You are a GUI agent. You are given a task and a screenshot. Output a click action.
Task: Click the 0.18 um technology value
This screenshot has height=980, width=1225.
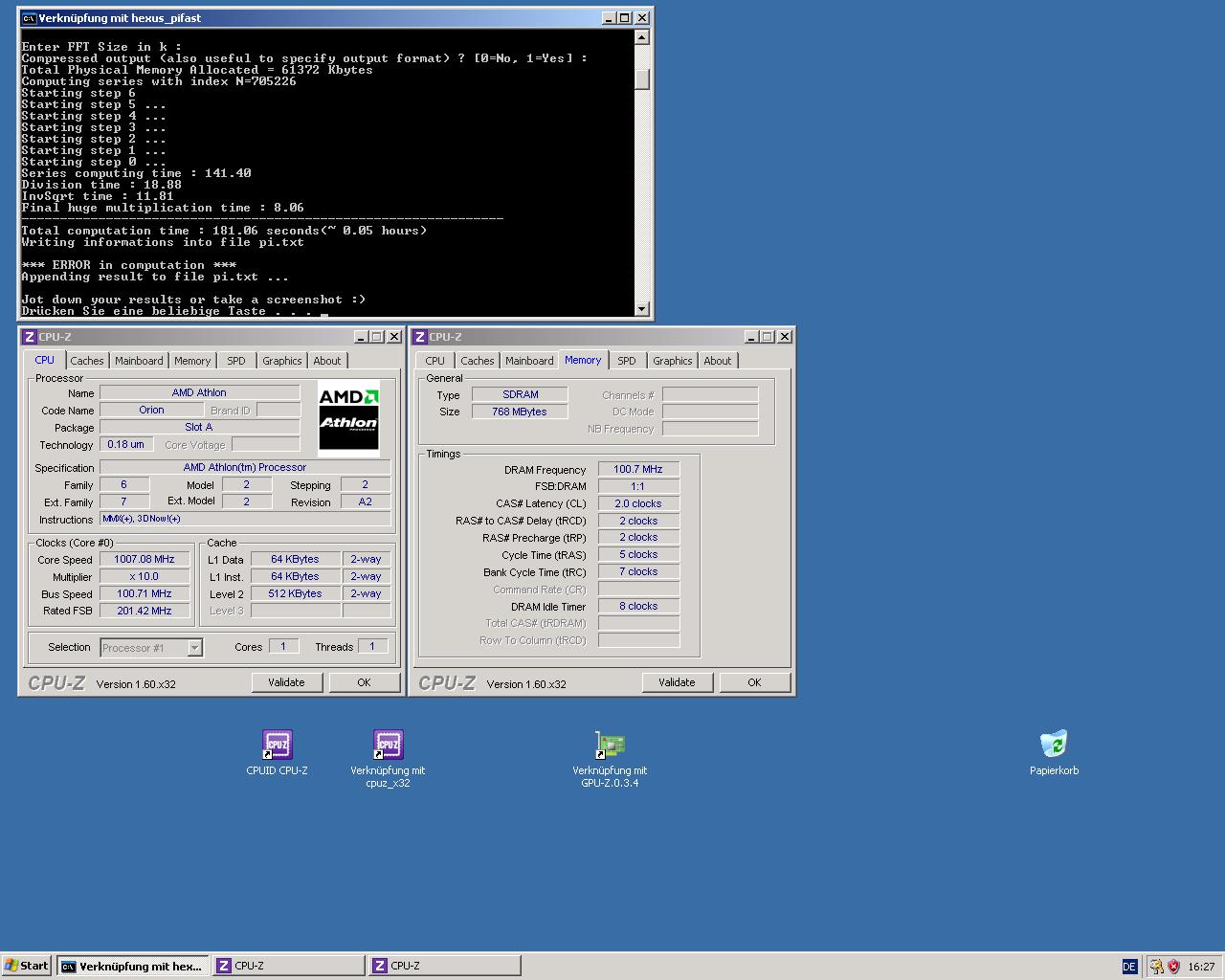point(125,444)
